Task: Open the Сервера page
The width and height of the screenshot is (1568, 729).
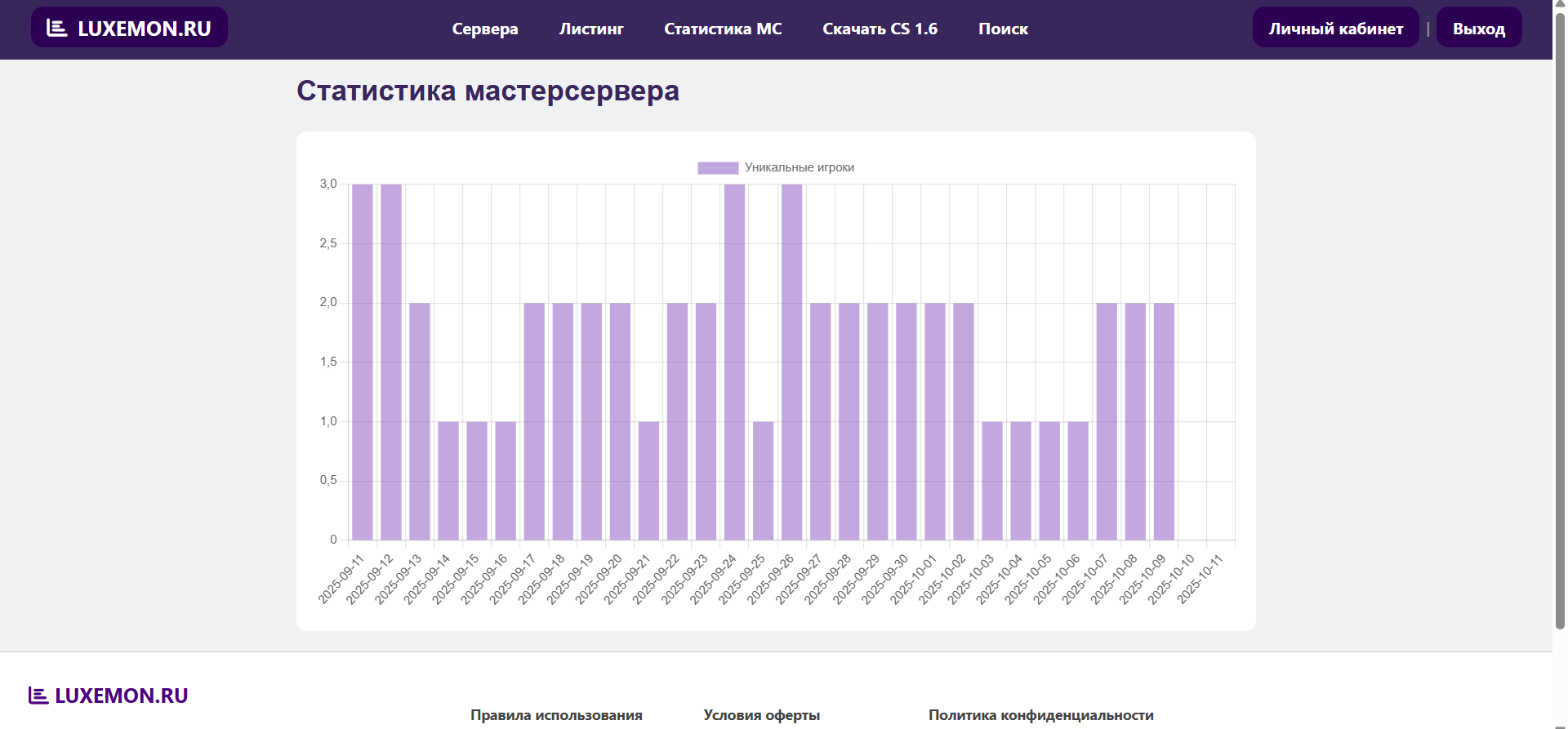Action: click(484, 29)
